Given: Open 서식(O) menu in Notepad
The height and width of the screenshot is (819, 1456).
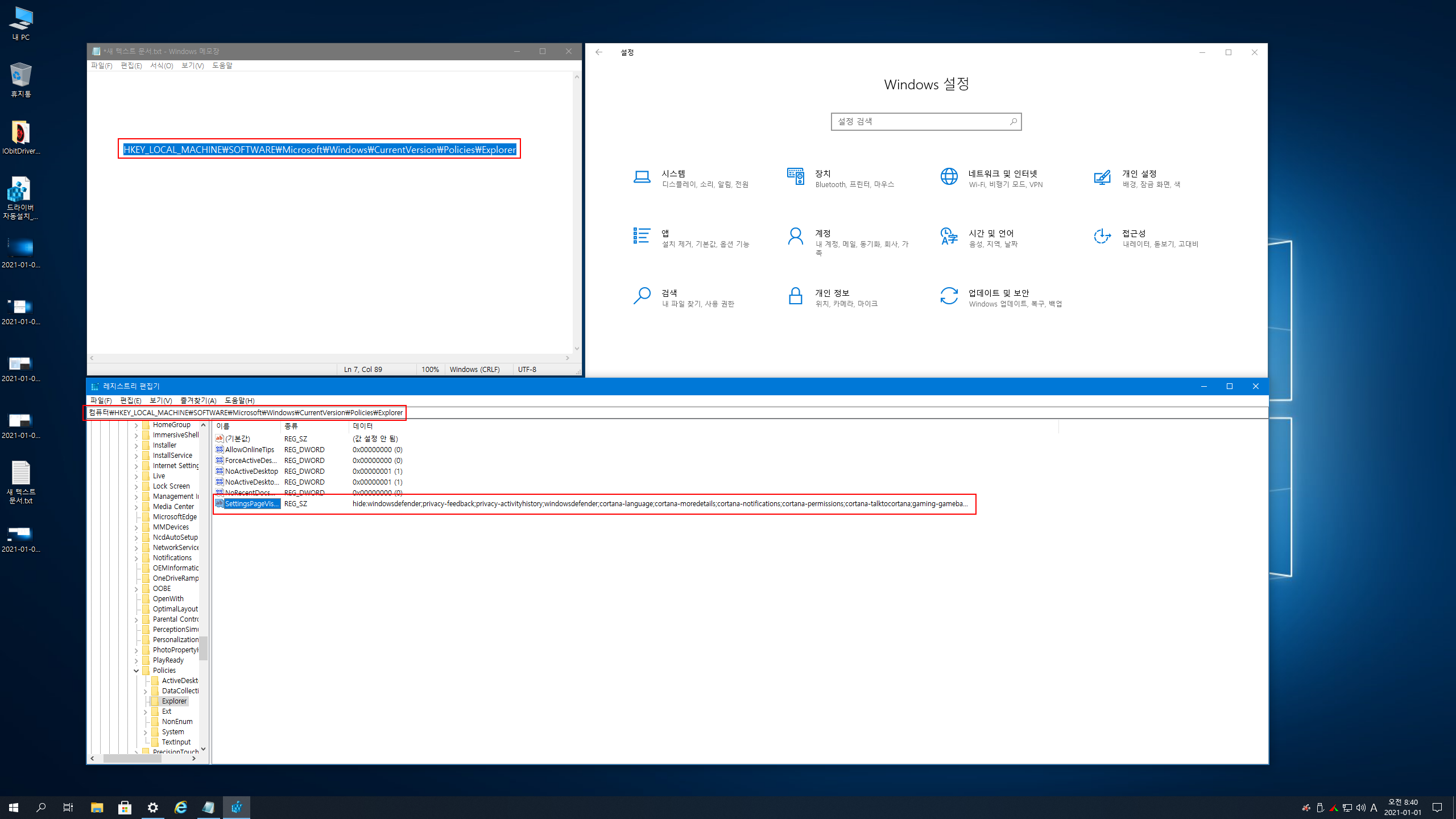Looking at the screenshot, I should click(x=162, y=65).
